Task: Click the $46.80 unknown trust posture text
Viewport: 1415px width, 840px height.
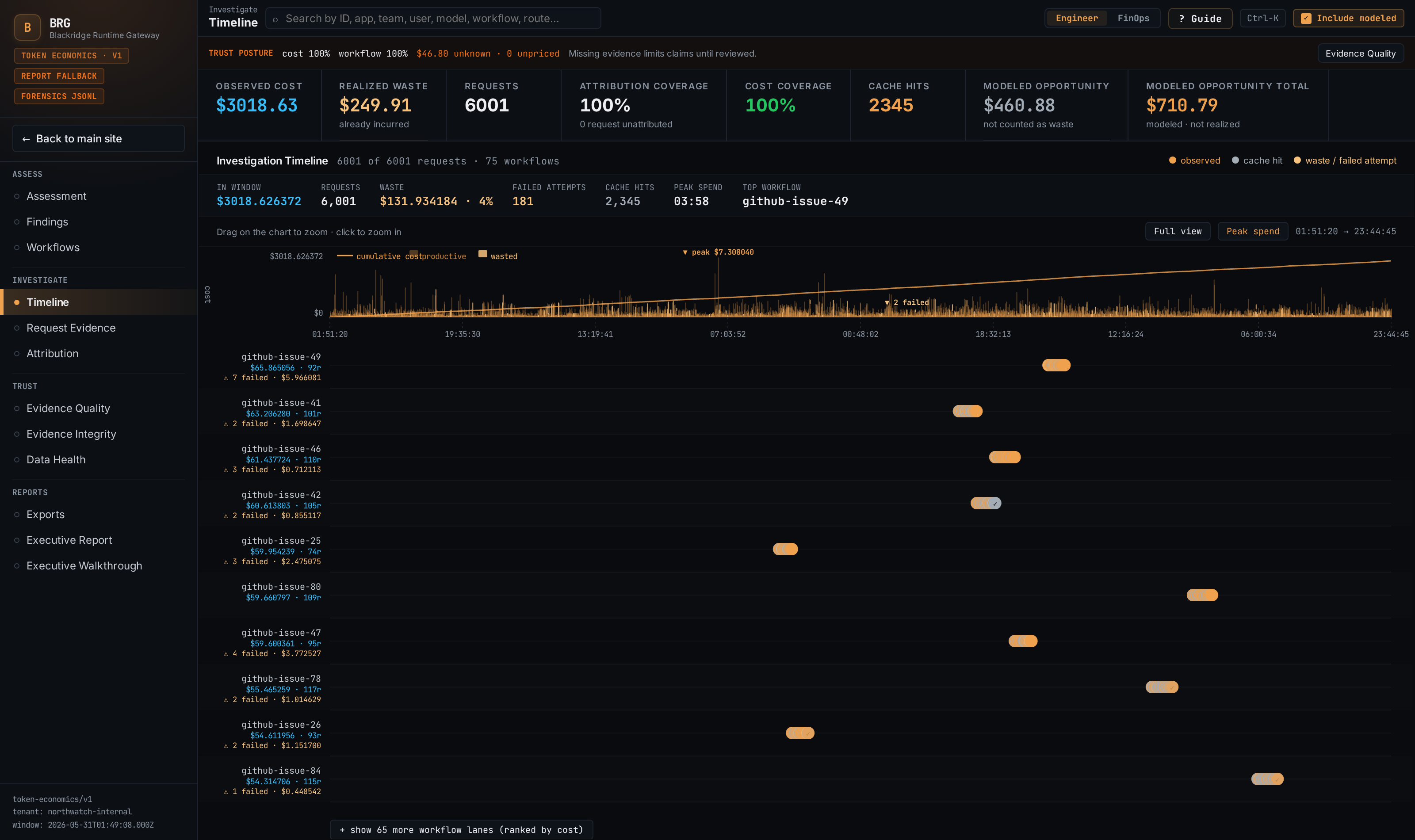Action: click(453, 54)
